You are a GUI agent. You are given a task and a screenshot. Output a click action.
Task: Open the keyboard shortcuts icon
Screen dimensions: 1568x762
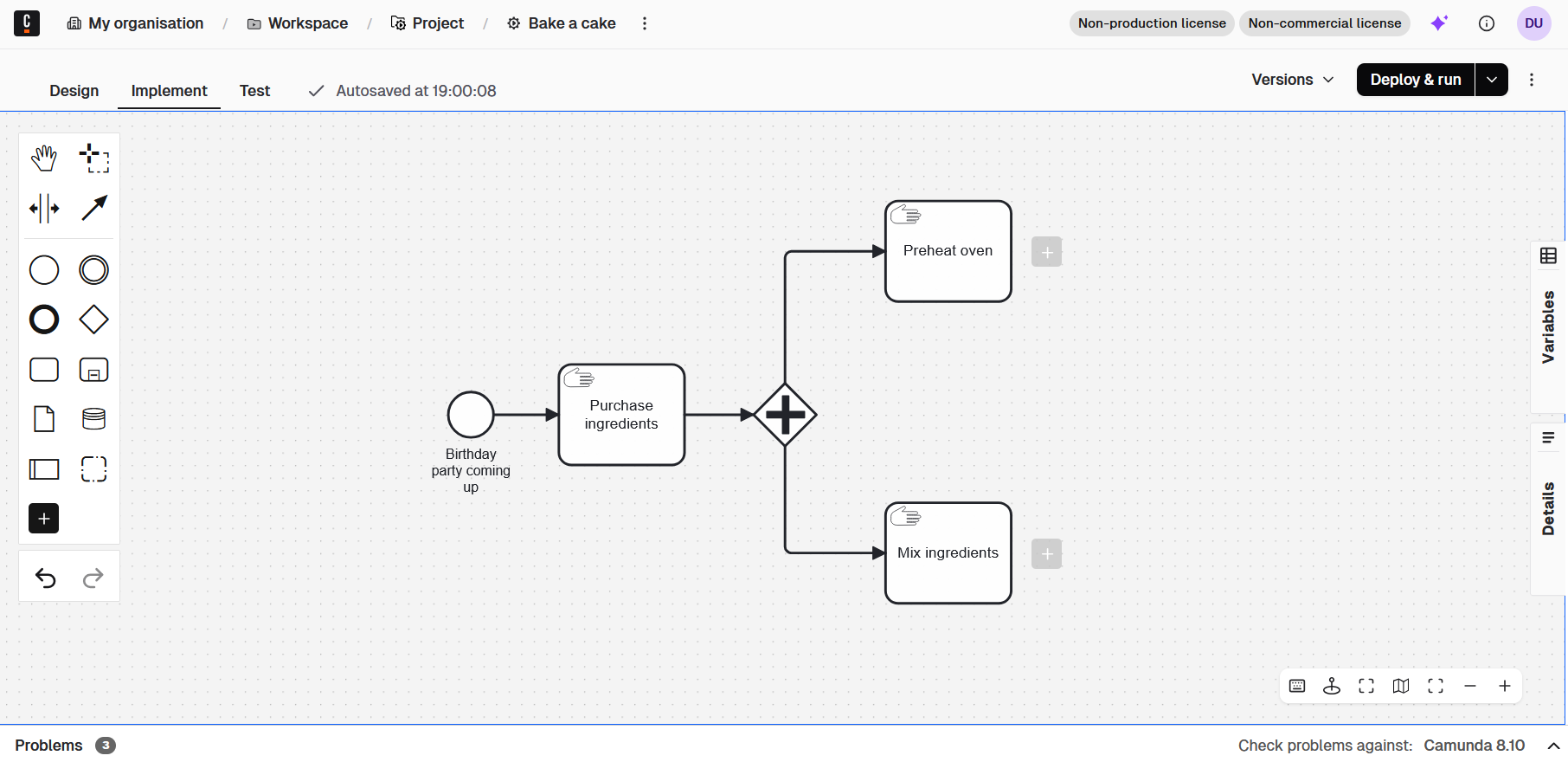coord(1297,686)
